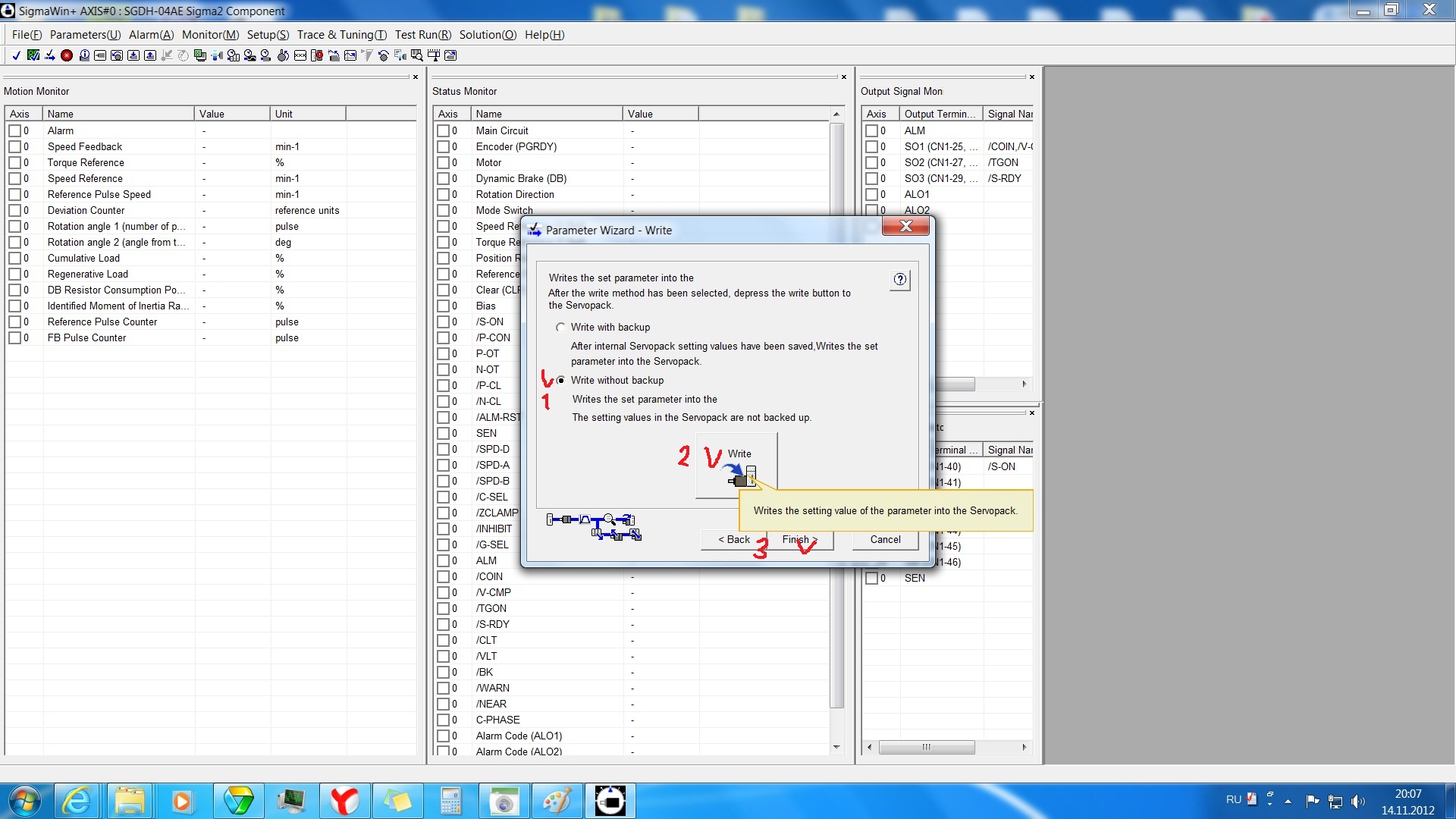The height and width of the screenshot is (819, 1456).
Task: Go Back in the Parameter Wizard
Action: coord(733,540)
